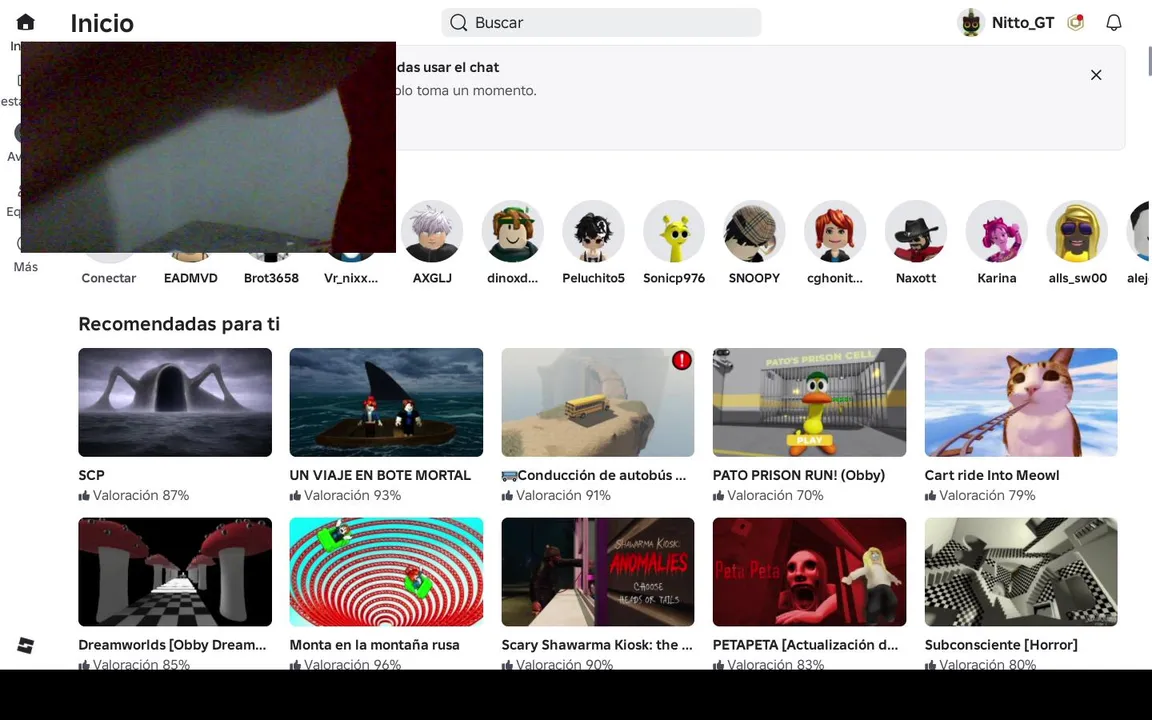Open Dreamworlds Obby thumbnail

click(175, 572)
